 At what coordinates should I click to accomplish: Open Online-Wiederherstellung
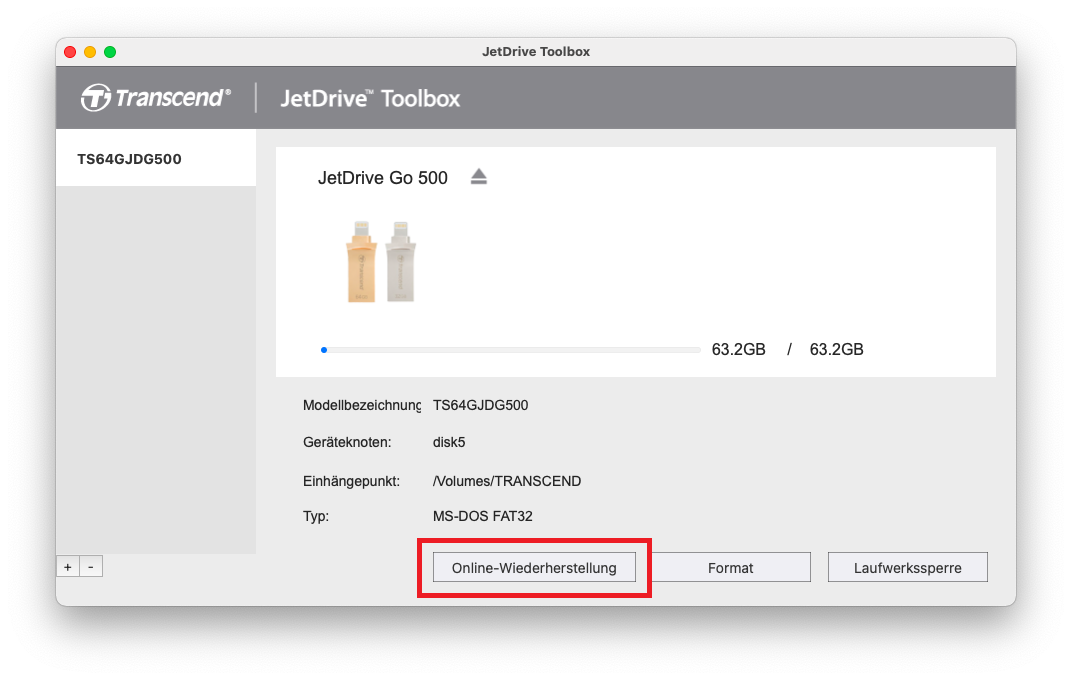(x=534, y=567)
